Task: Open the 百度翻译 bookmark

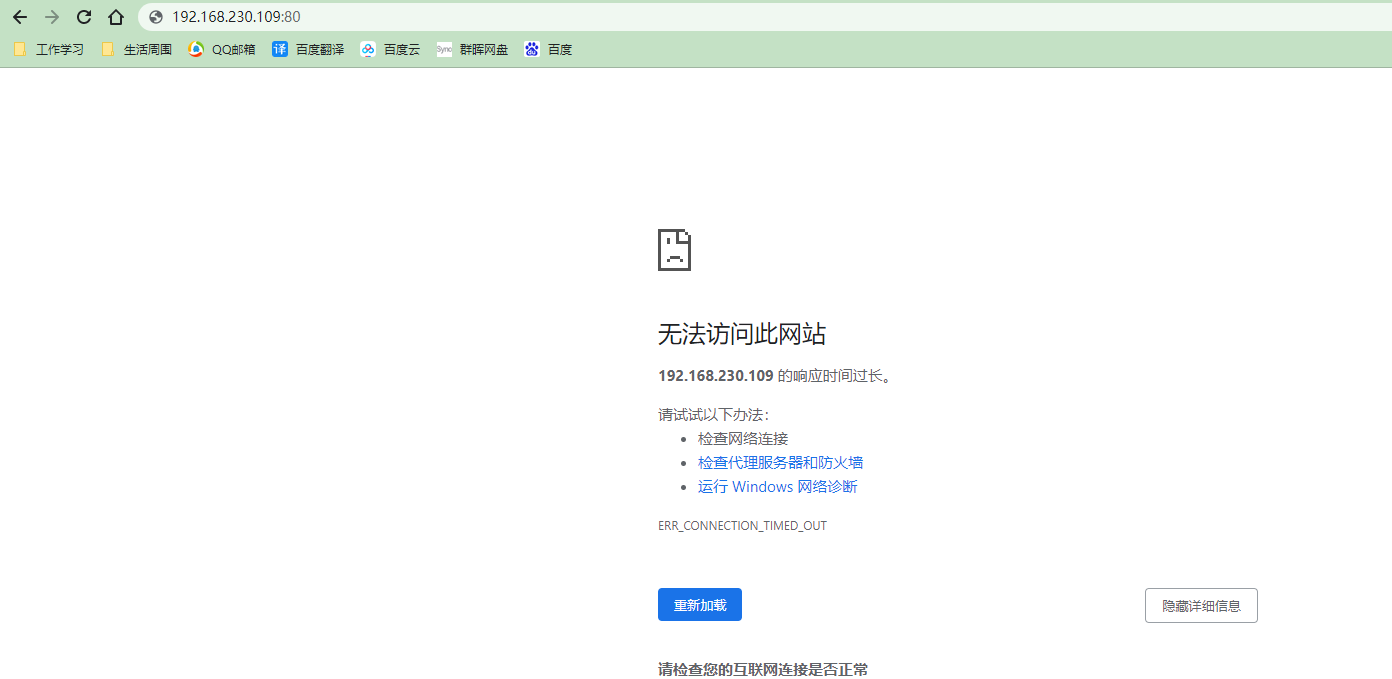Action: click(308, 49)
